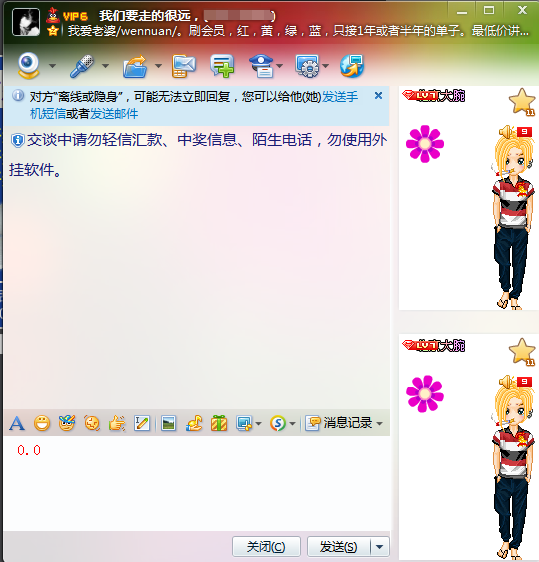Open the 发送邮件 send email link
This screenshot has height=562, width=539.
pos(114,114)
